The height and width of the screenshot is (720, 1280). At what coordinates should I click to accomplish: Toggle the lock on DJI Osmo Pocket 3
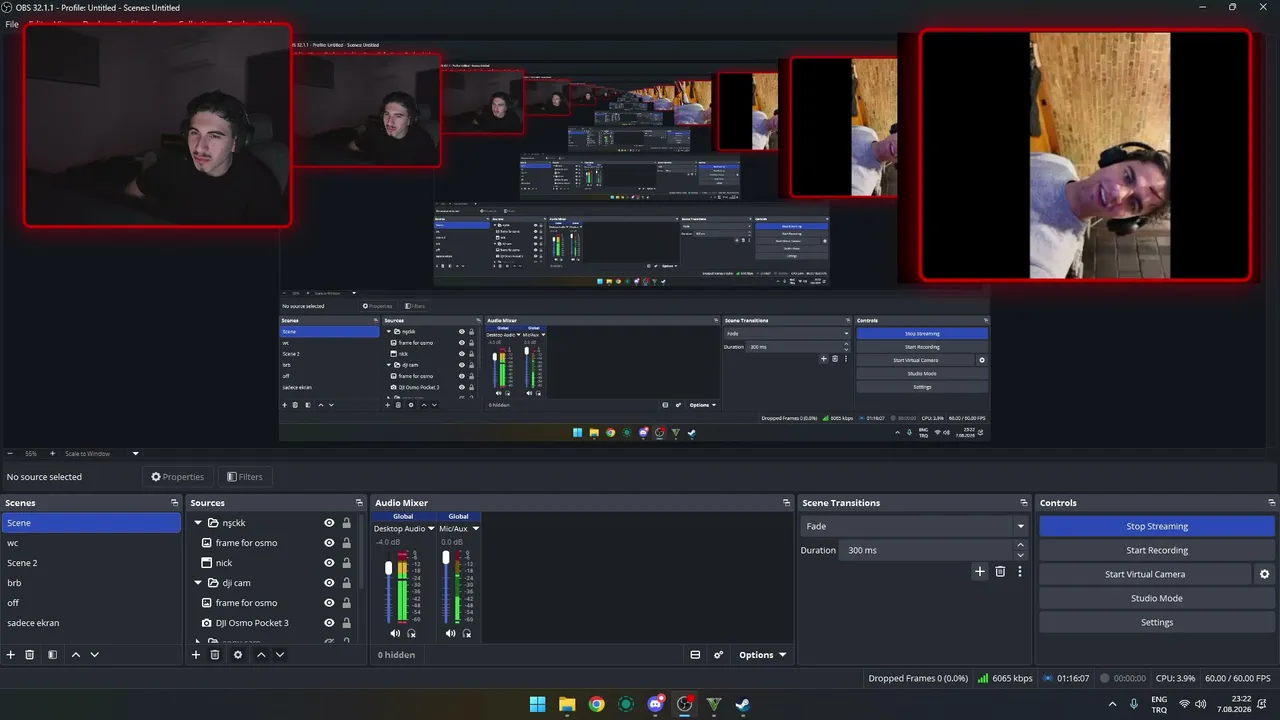point(347,623)
